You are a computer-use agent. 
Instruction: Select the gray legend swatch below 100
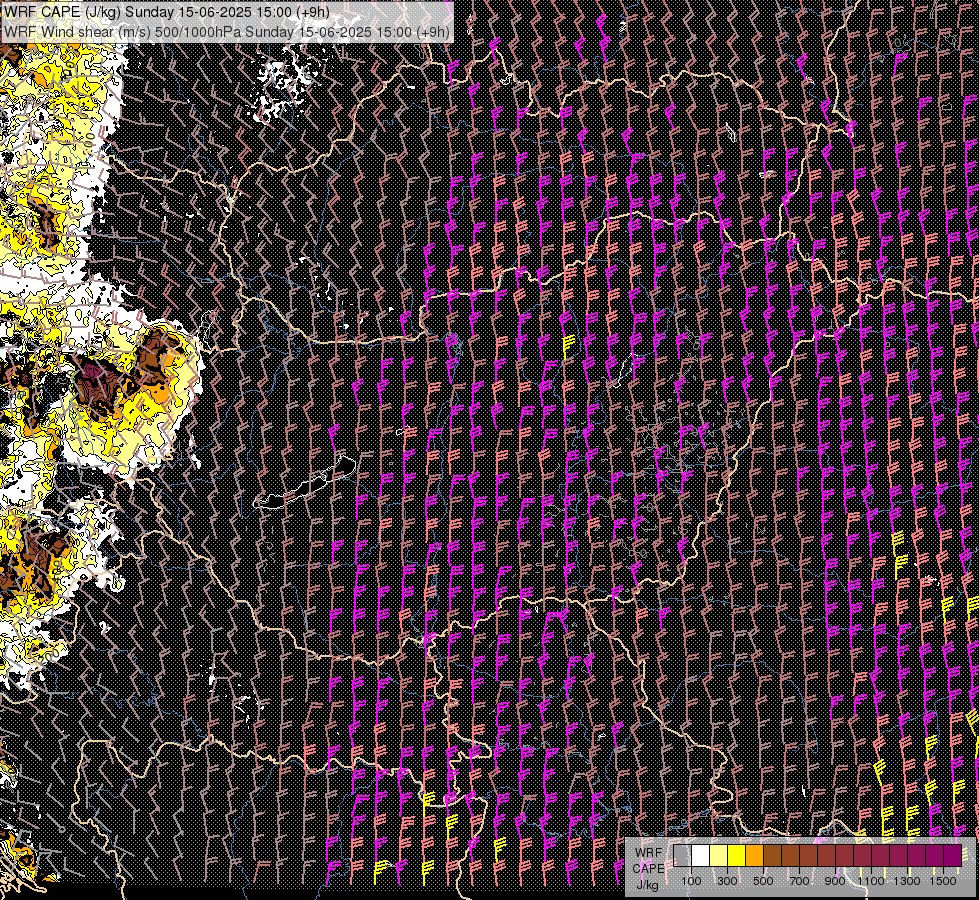[x=682, y=855]
